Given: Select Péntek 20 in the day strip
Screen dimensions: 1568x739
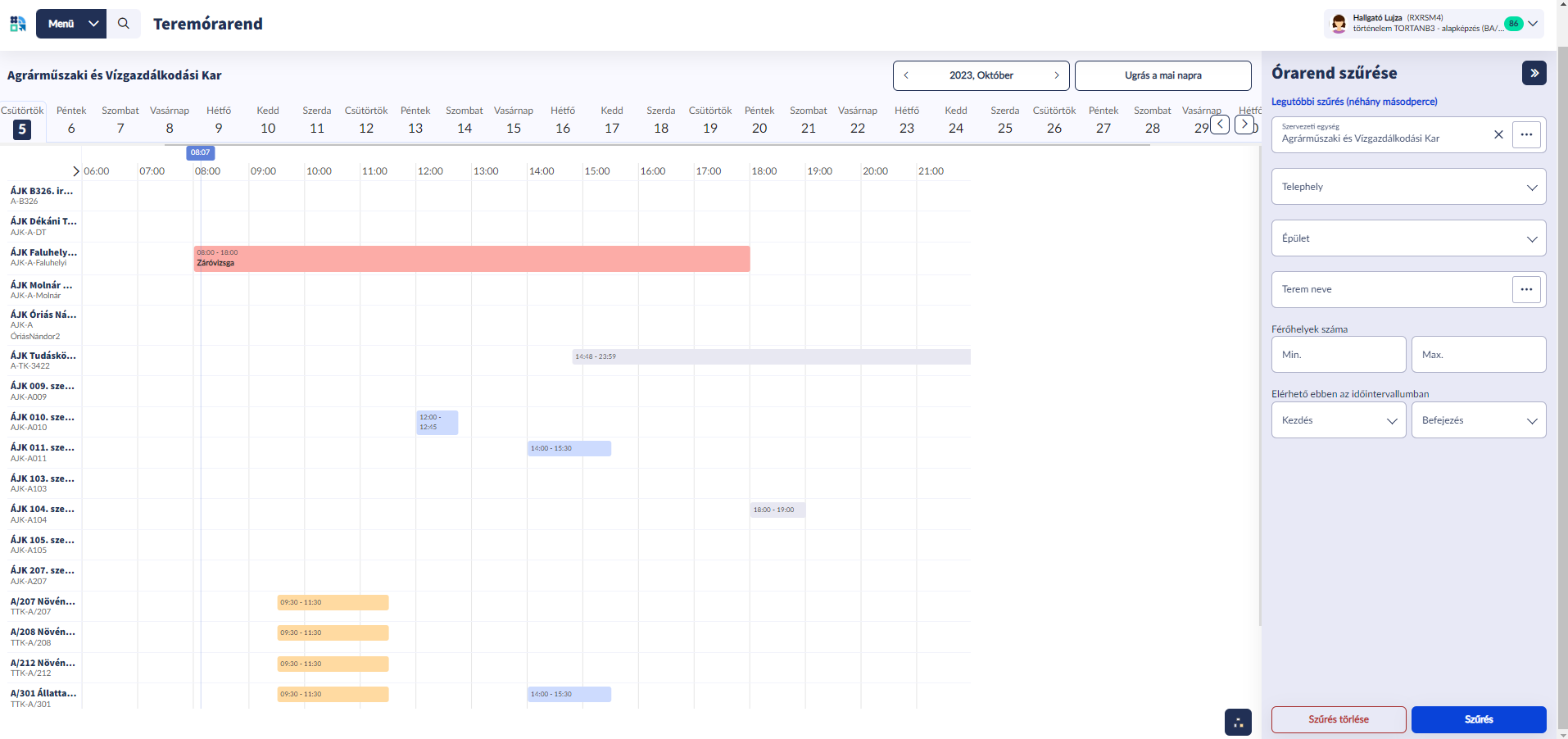Looking at the screenshot, I should 759,120.
